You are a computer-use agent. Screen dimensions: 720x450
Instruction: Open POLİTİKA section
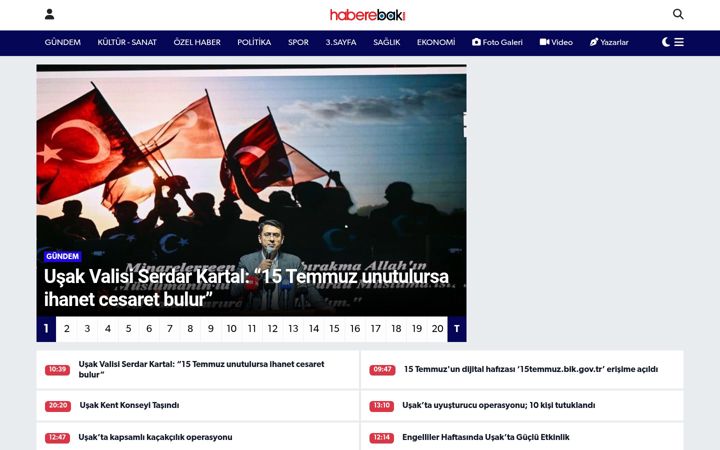254,42
